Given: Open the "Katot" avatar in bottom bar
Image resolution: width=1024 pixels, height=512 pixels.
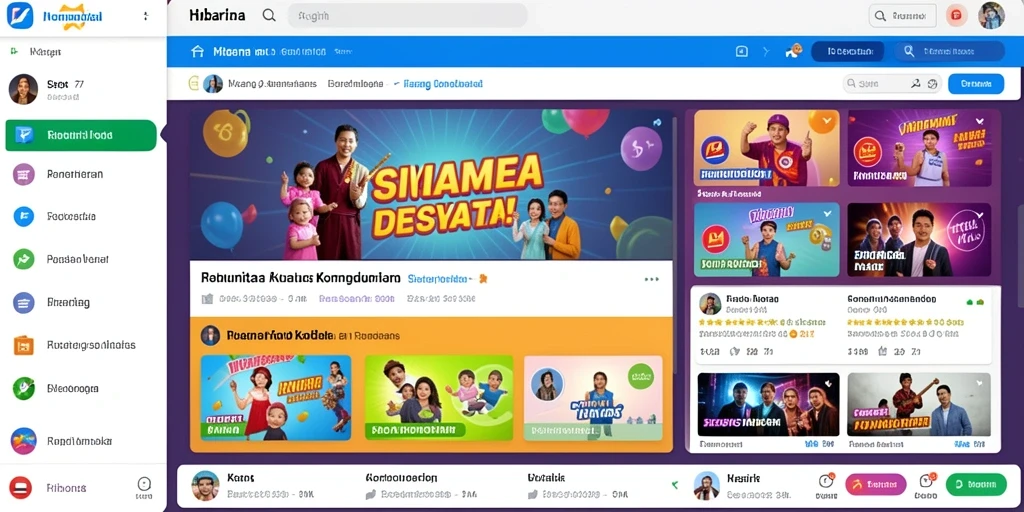Looking at the screenshot, I should click(x=204, y=485).
